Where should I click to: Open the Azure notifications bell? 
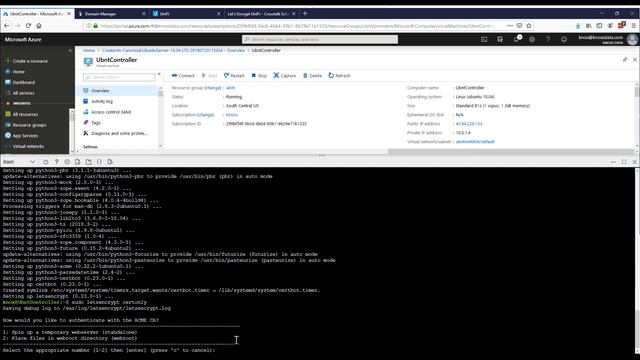pos(517,39)
